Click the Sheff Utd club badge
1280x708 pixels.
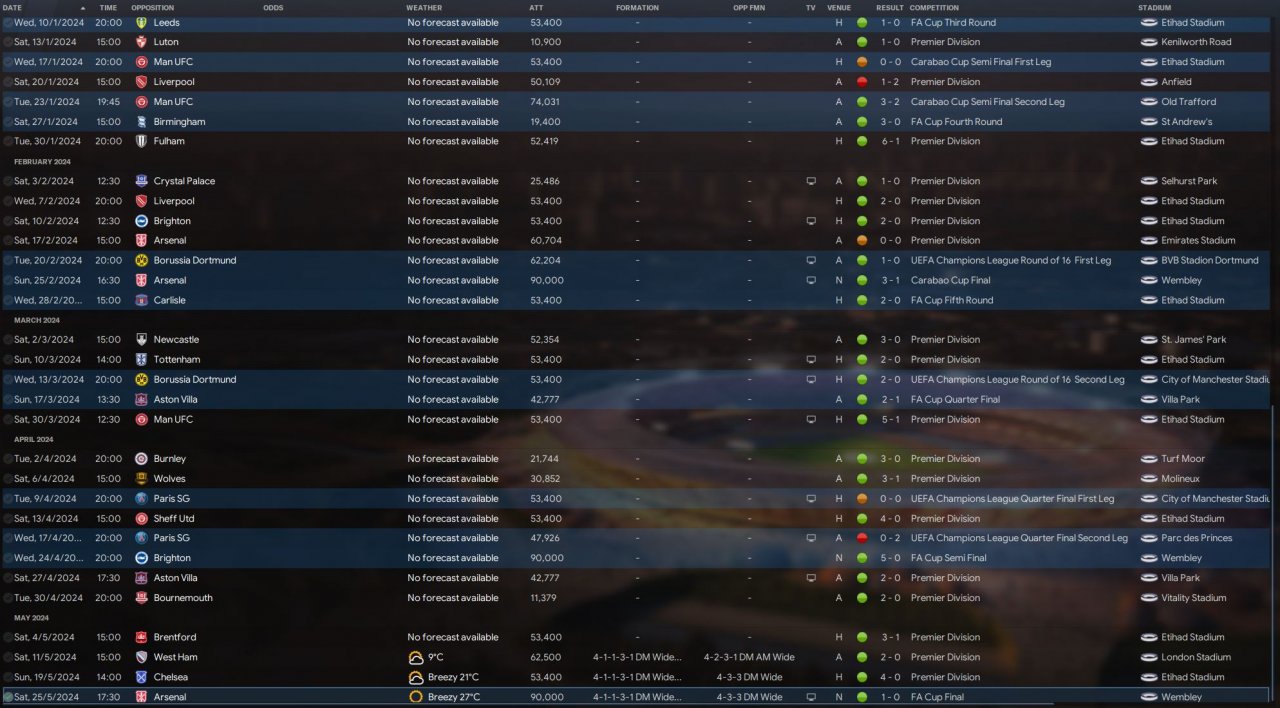pyautogui.click(x=141, y=518)
